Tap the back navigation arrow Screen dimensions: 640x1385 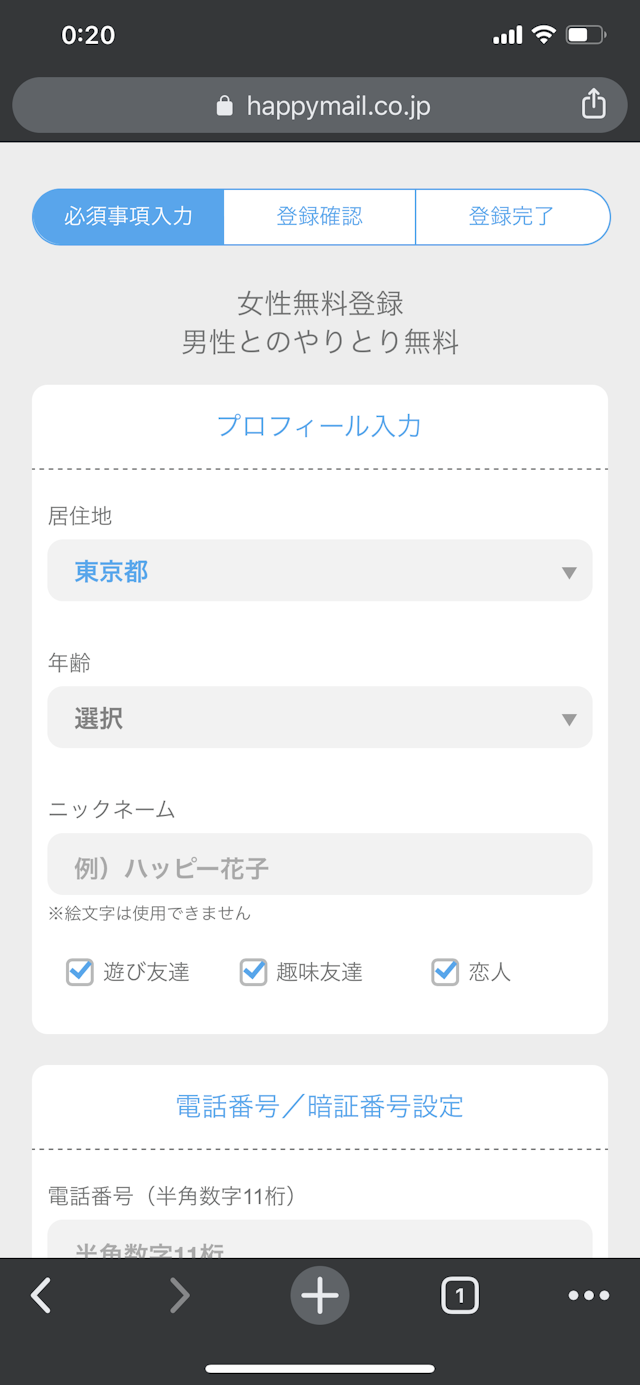click(40, 1295)
